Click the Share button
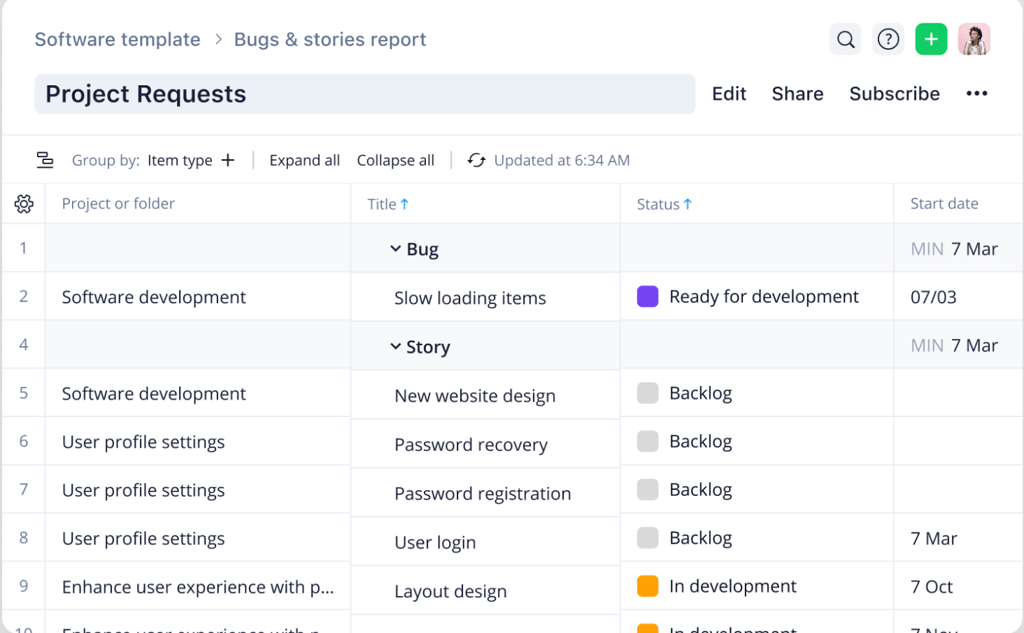This screenshot has width=1024, height=633. tap(797, 93)
